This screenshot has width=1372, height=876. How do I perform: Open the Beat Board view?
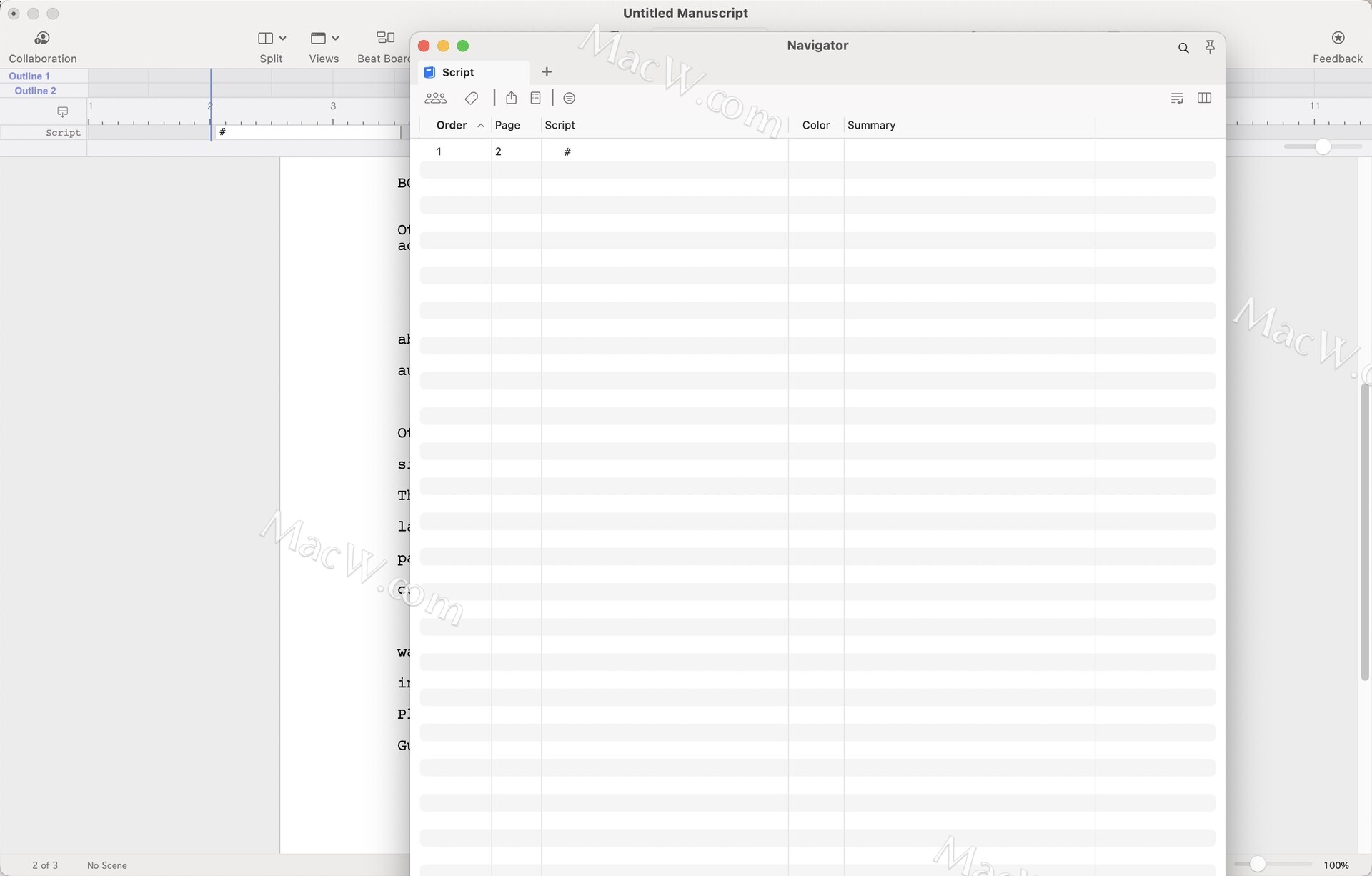(x=384, y=47)
